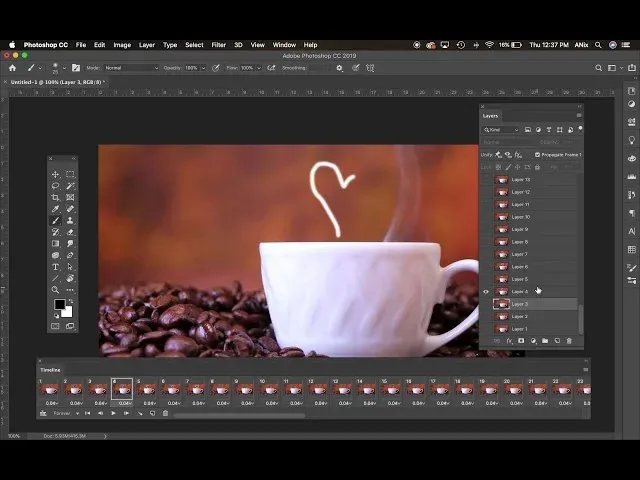The height and width of the screenshot is (480, 640).
Task: Select the Move tool
Action: 55,174
